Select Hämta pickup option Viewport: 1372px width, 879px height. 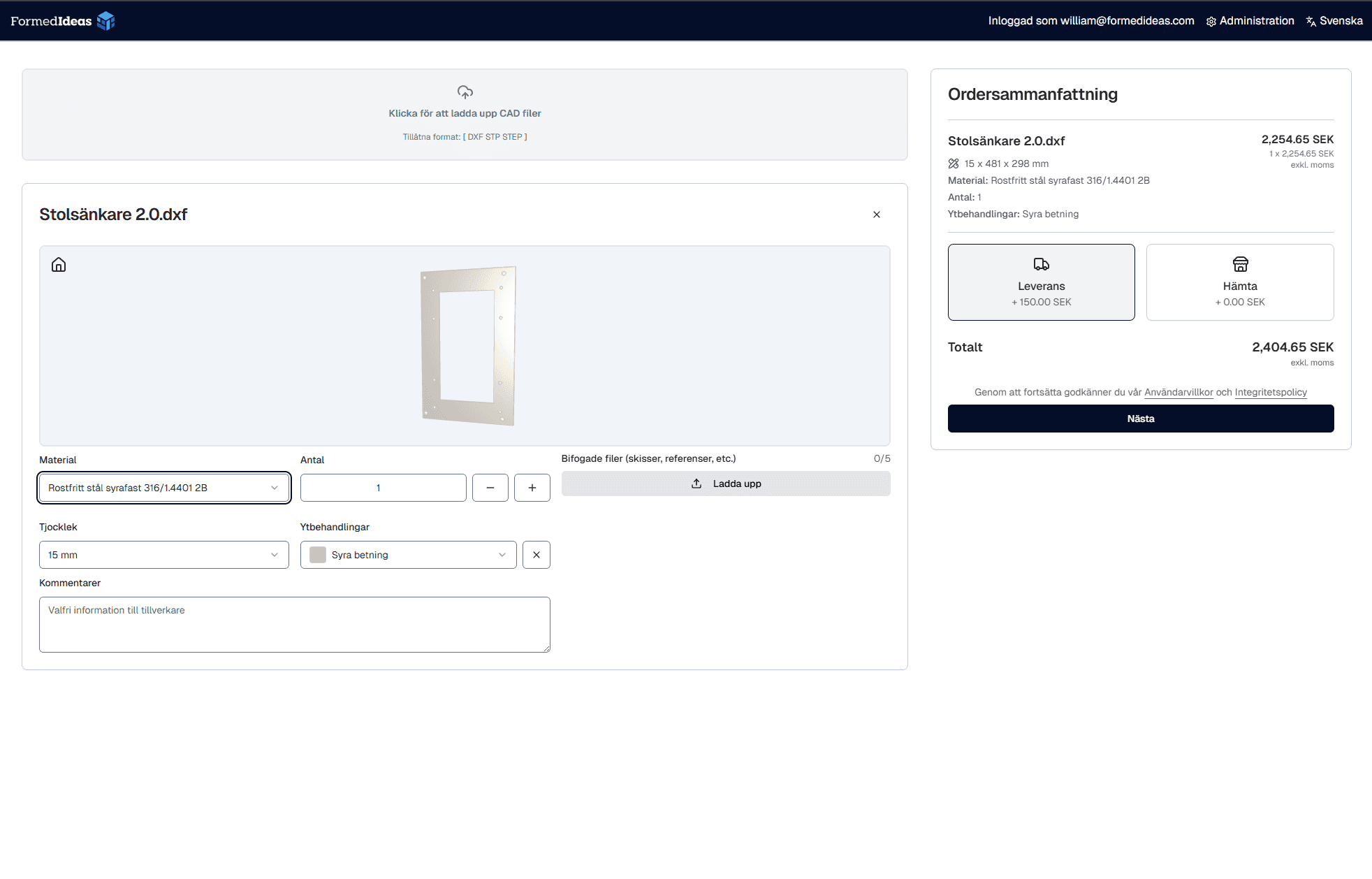[1239, 282]
